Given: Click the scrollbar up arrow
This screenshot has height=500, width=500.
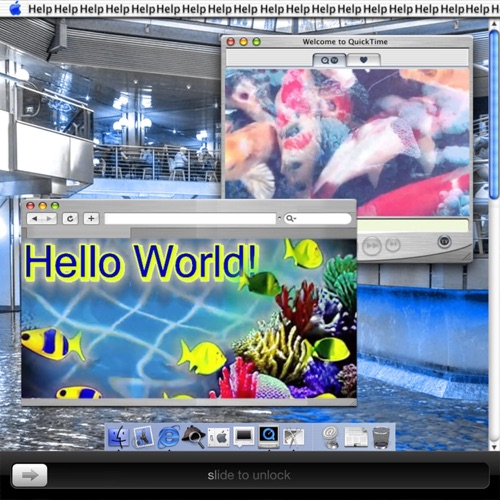Looking at the screenshot, I should [x=494, y=24].
